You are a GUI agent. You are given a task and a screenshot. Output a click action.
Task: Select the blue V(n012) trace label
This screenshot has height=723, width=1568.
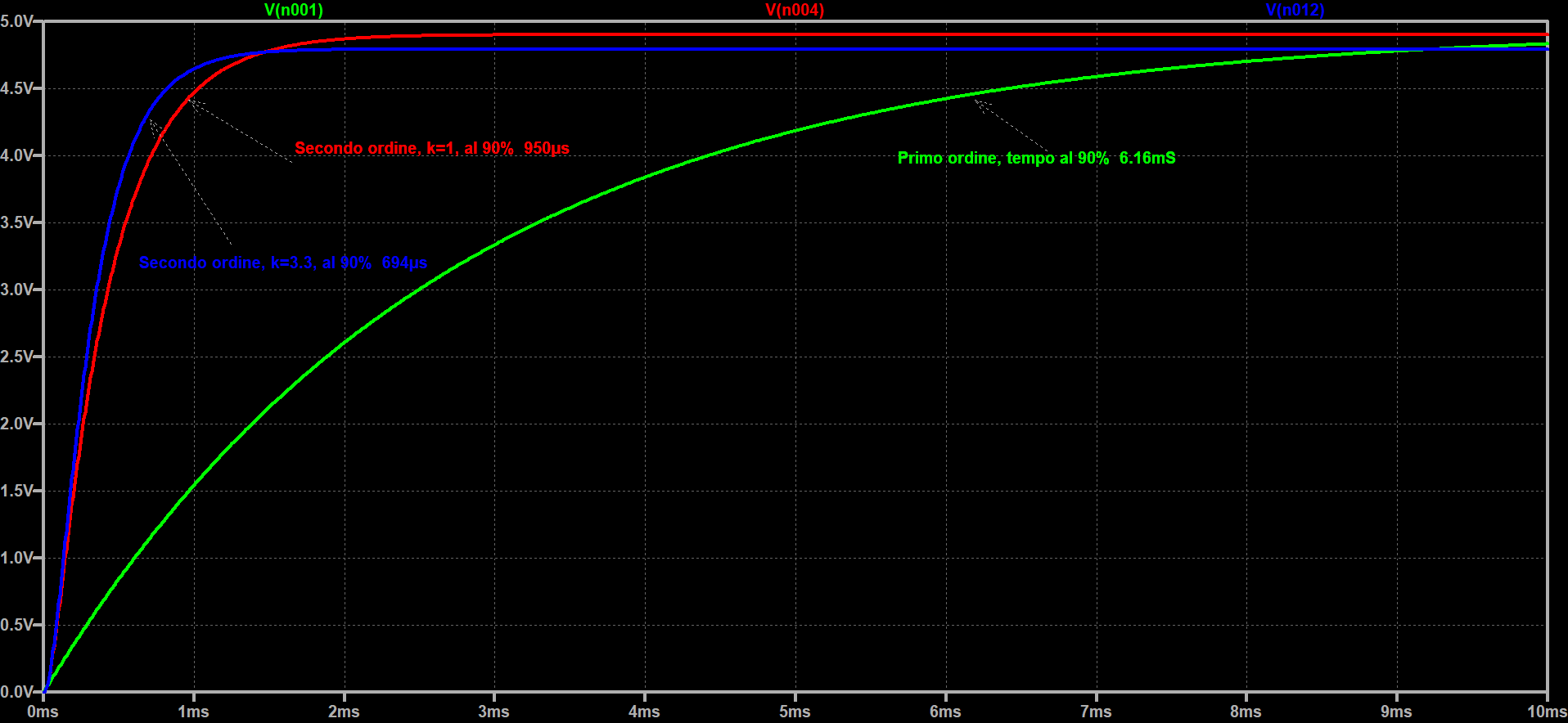[x=1295, y=10]
